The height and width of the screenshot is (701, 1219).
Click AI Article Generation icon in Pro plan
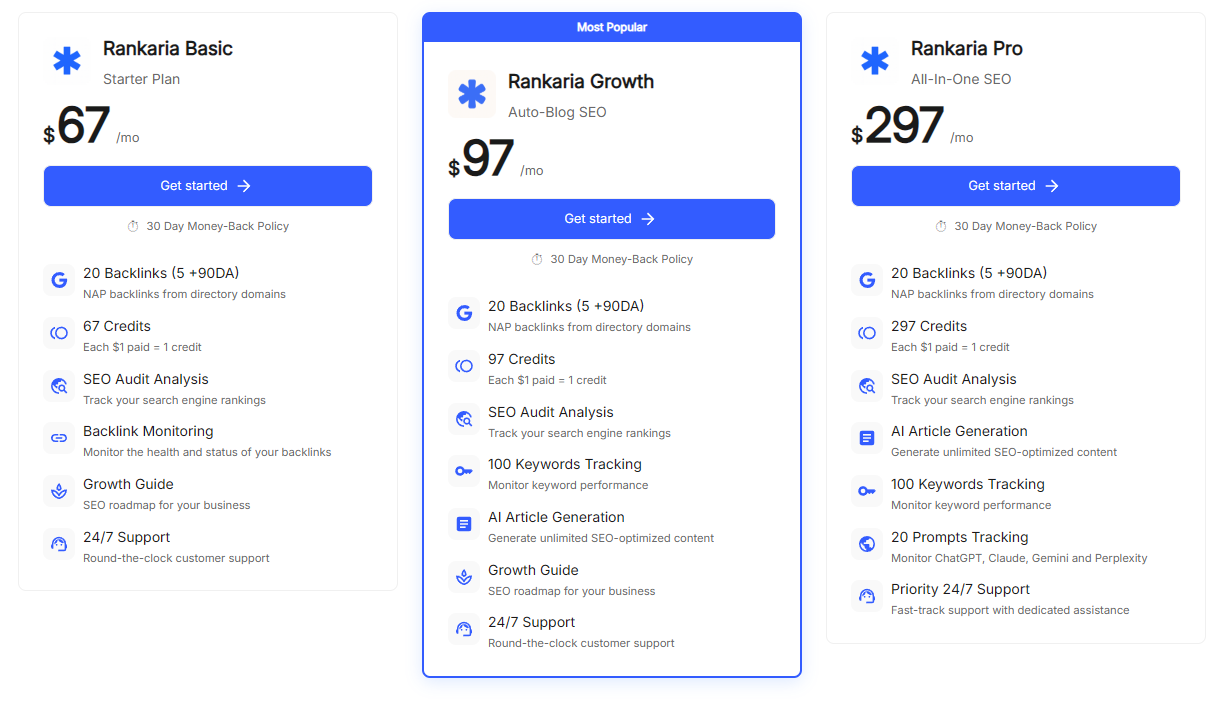tap(867, 438)
